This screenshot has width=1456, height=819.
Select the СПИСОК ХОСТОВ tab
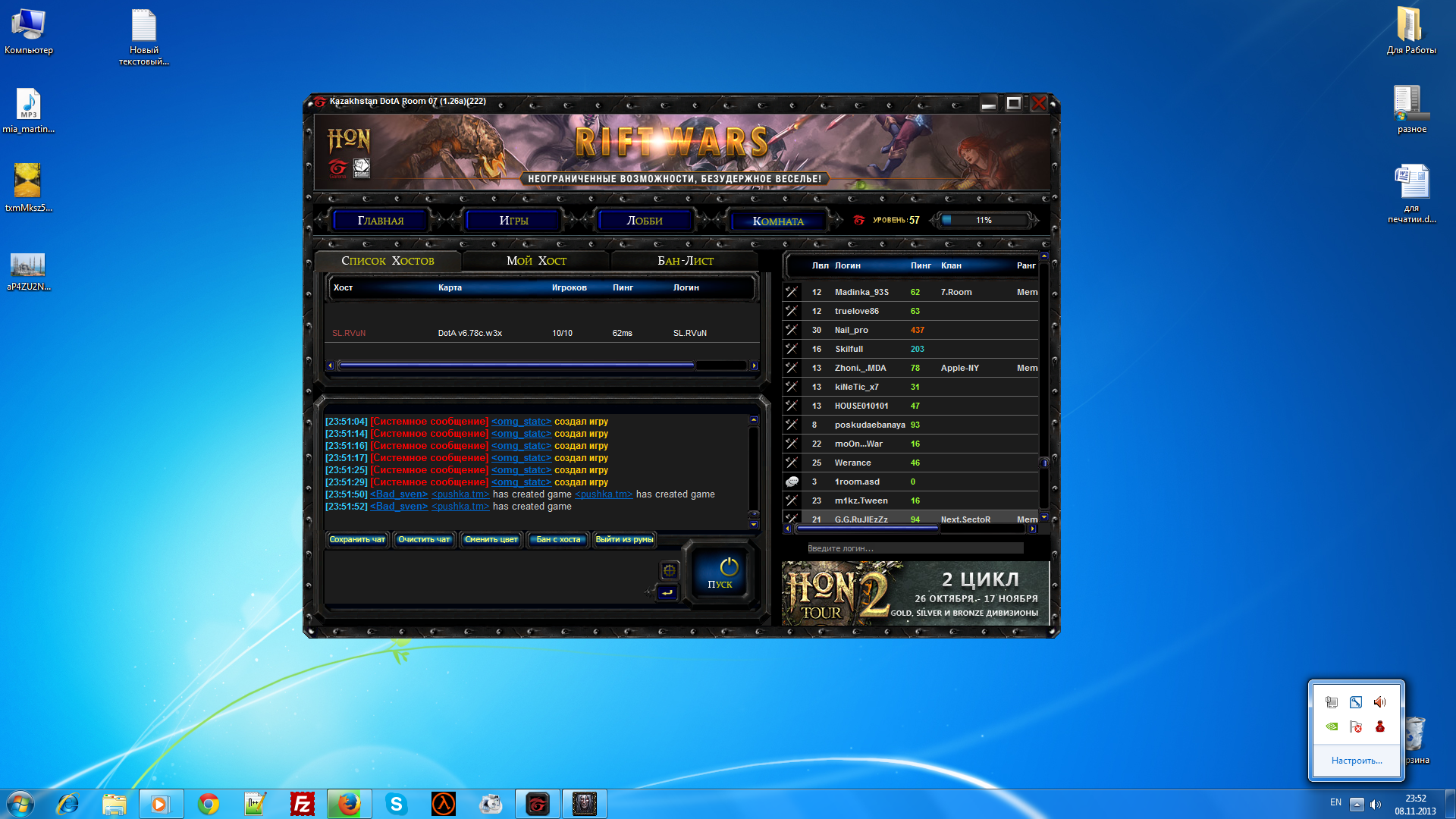[x=388, y=261]
